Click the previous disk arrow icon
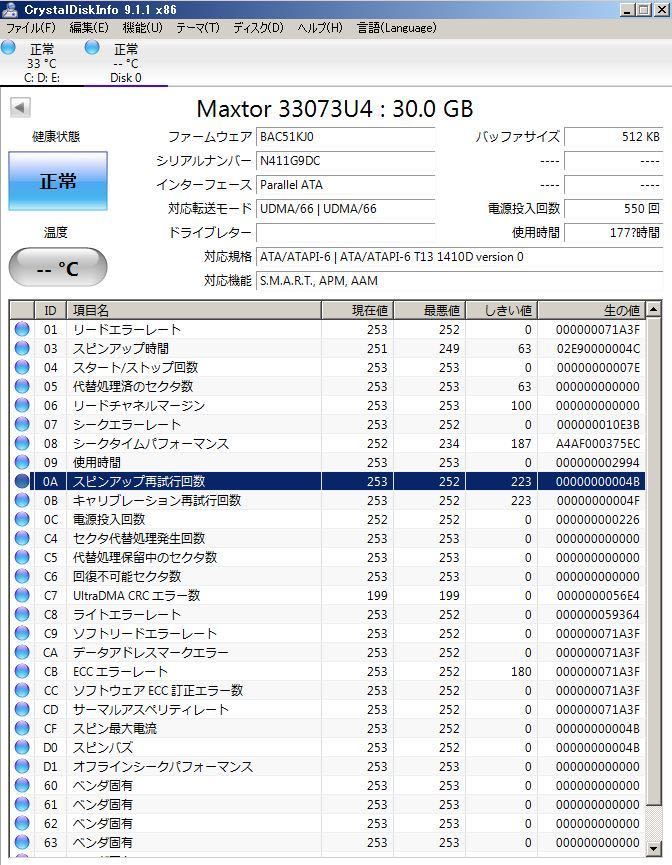 [20, 108]
